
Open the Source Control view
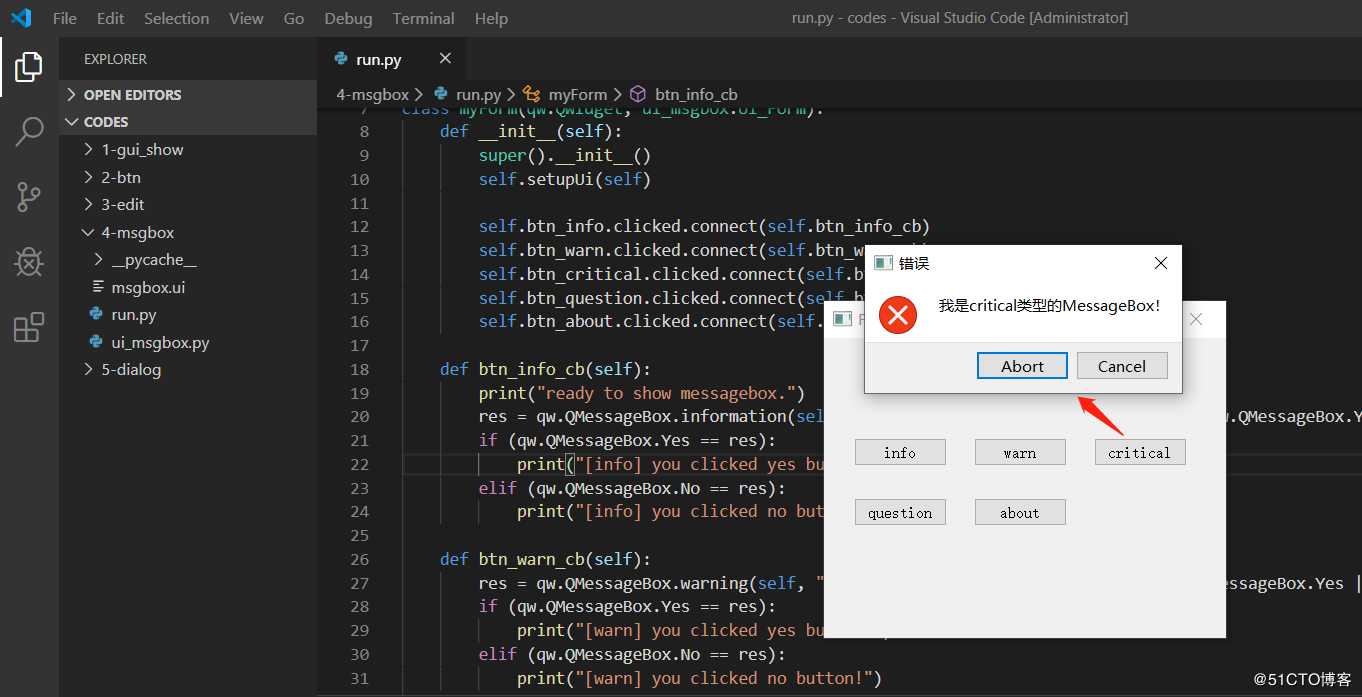(x=29, y=197)
